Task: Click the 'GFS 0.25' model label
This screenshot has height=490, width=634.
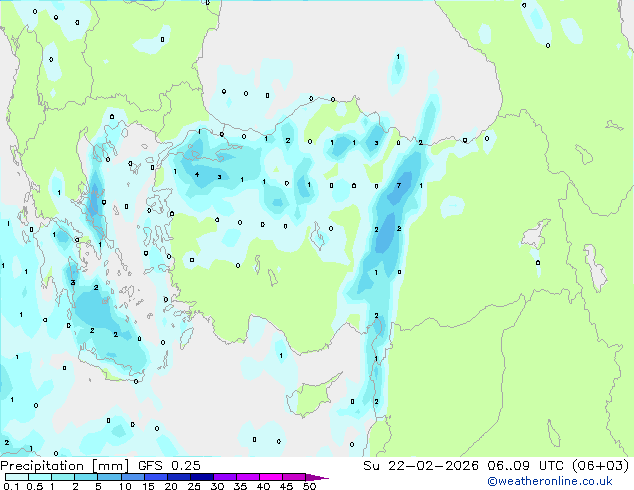Action: click(169, 466)
